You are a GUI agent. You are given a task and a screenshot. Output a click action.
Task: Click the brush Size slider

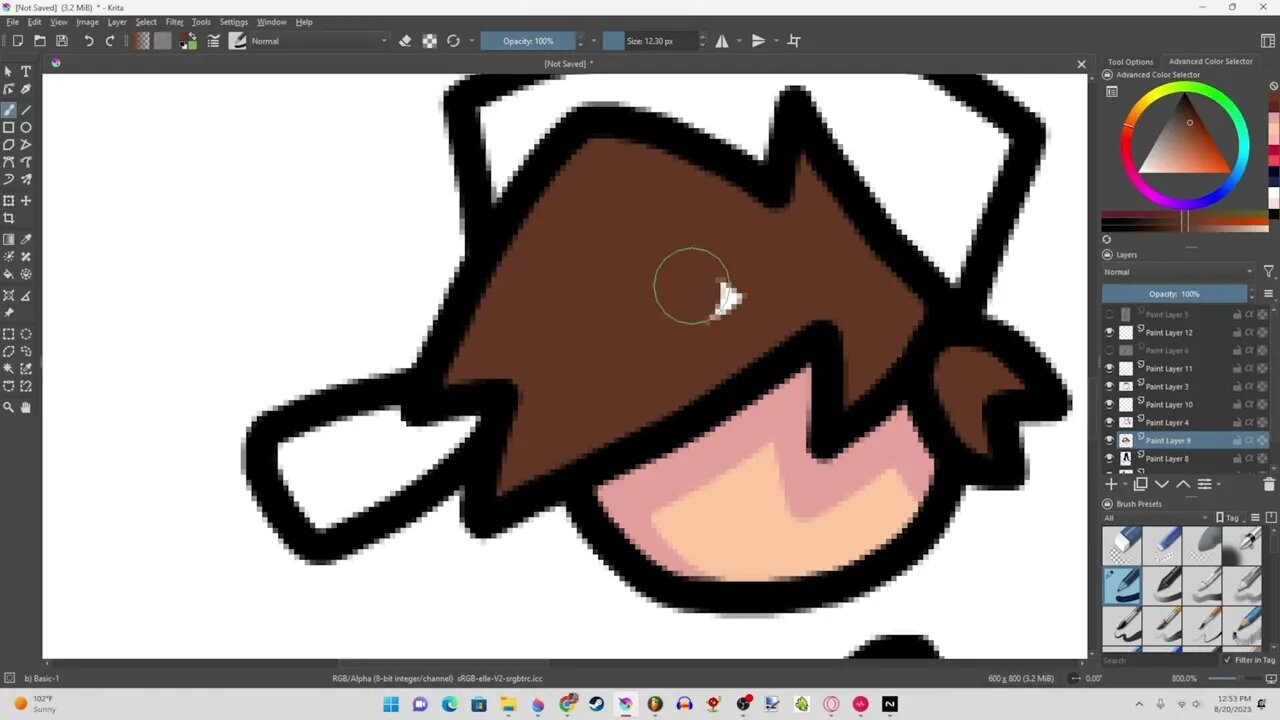(x=650, y=41)
